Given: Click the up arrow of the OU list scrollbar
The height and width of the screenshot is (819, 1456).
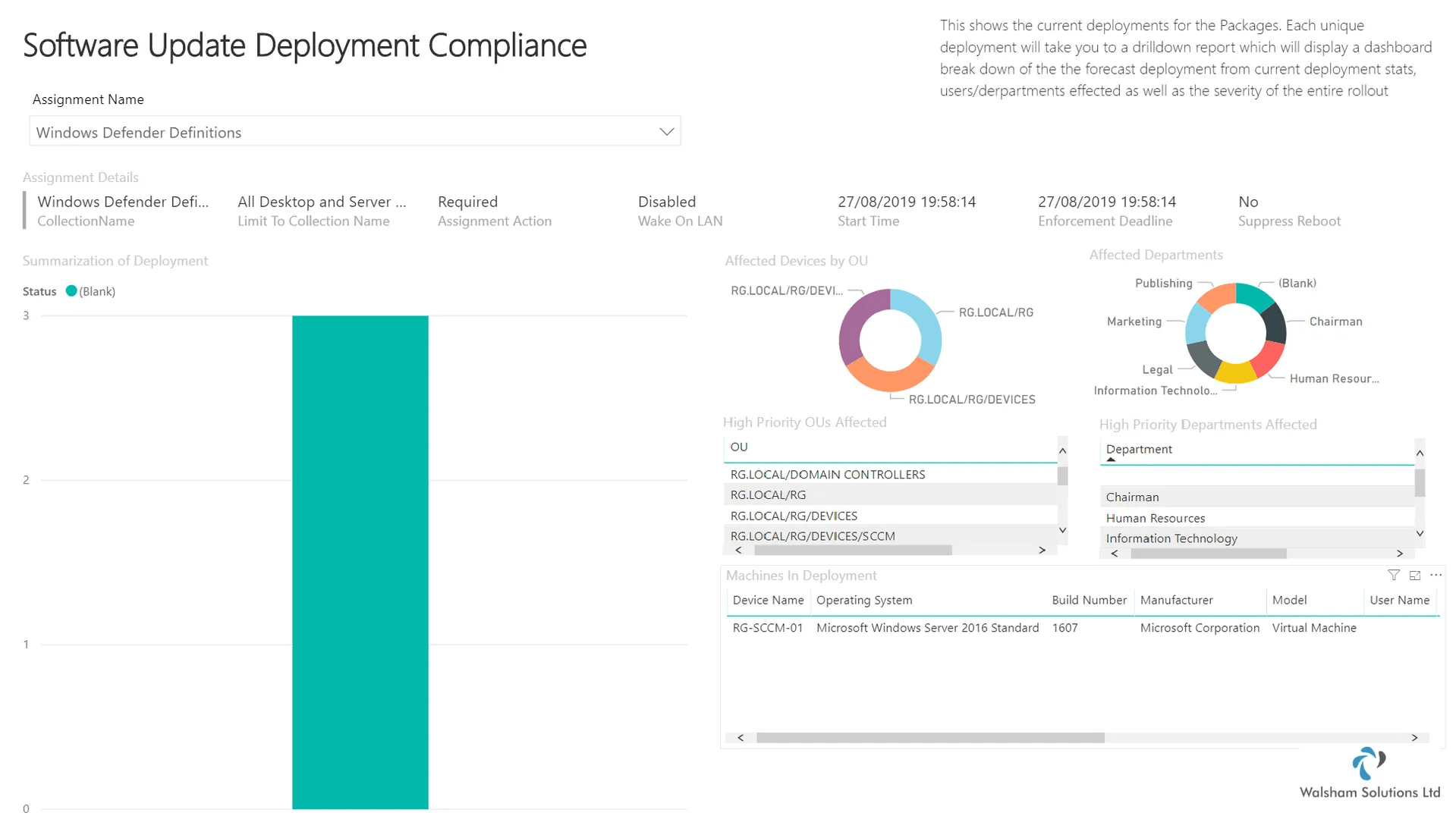Looking at the screenshot, I should tap(1062, 450).
